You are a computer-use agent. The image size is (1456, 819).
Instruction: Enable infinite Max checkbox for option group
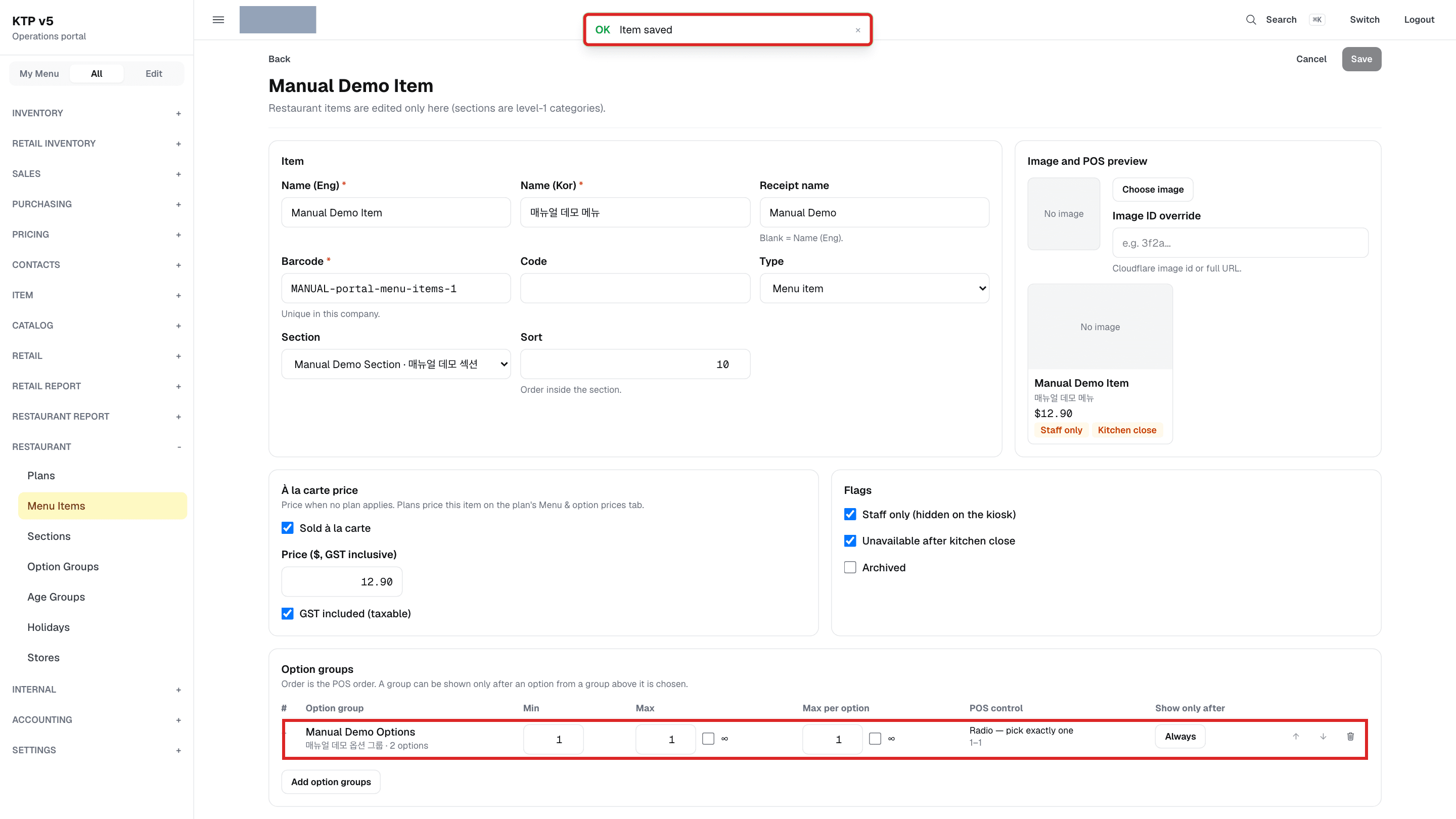point(708,739)
